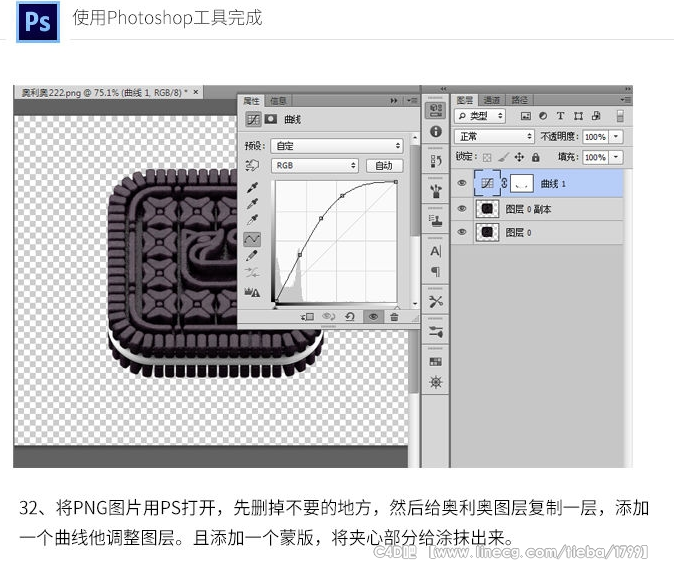Click the top-right curve control point

(396, 182)
